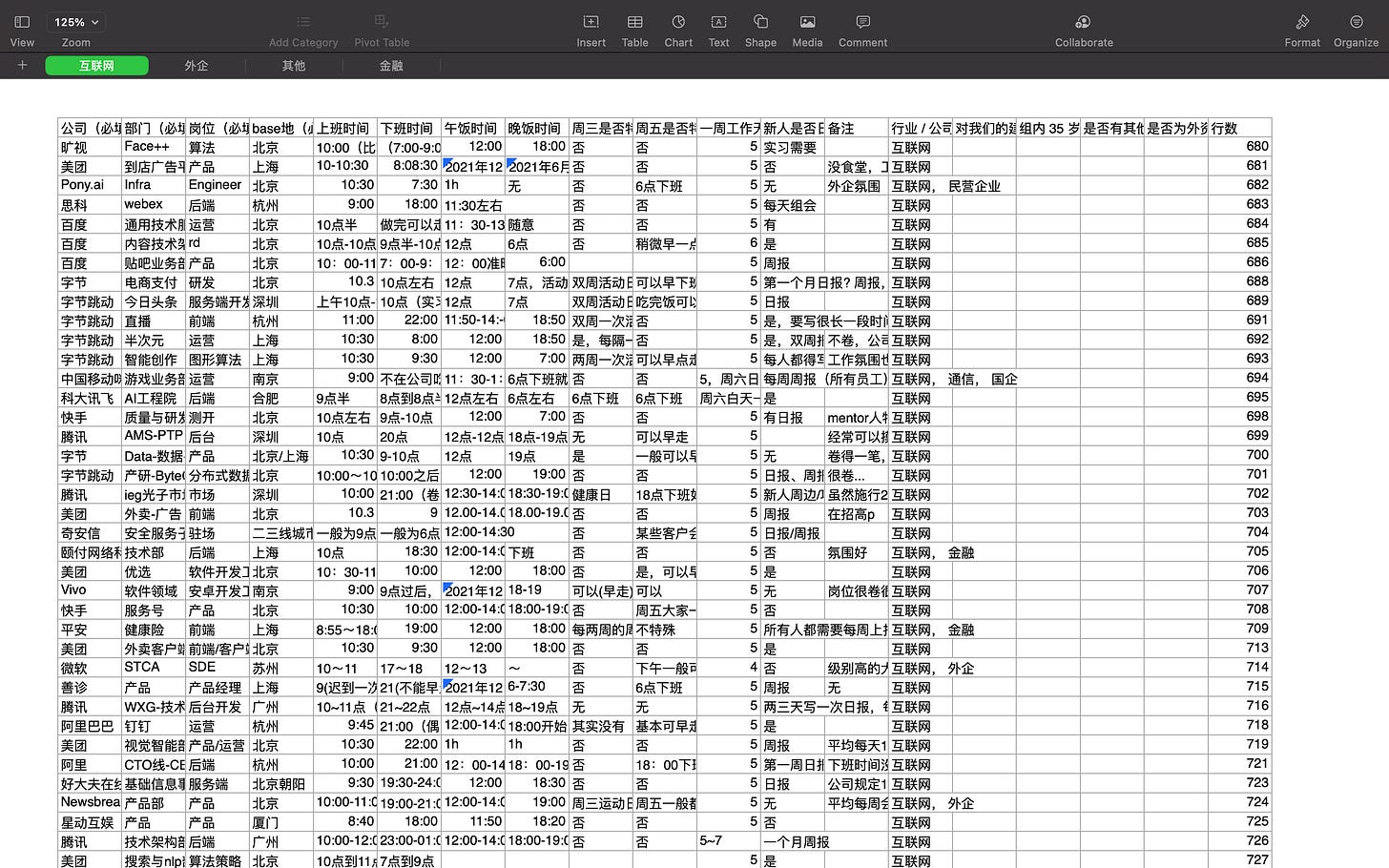Select the Engineer position cell
The height and width of the screenshot is (868, 1389).
point(218,185)
